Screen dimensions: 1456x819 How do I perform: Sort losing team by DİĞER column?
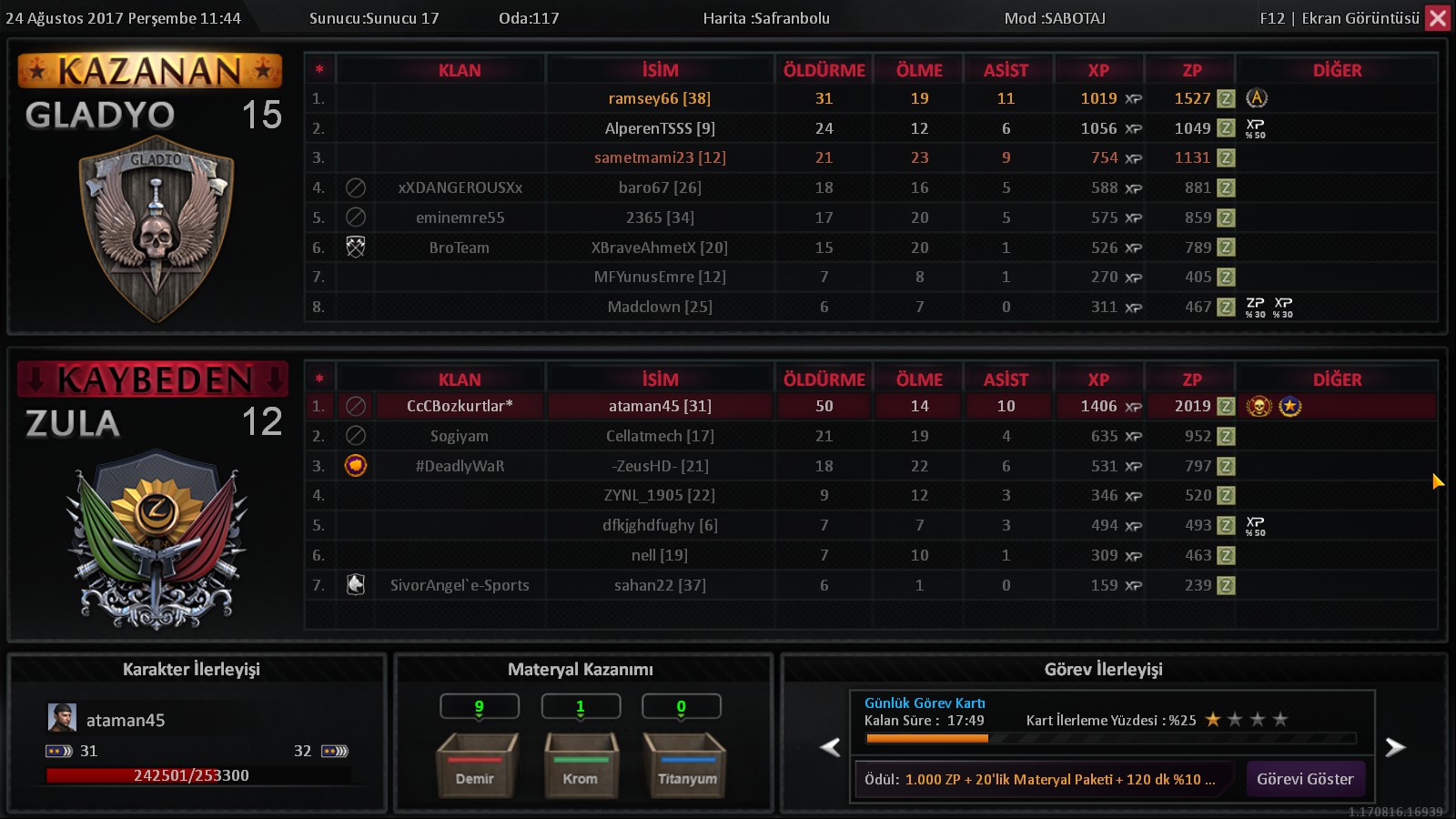tap(1337, 379)
